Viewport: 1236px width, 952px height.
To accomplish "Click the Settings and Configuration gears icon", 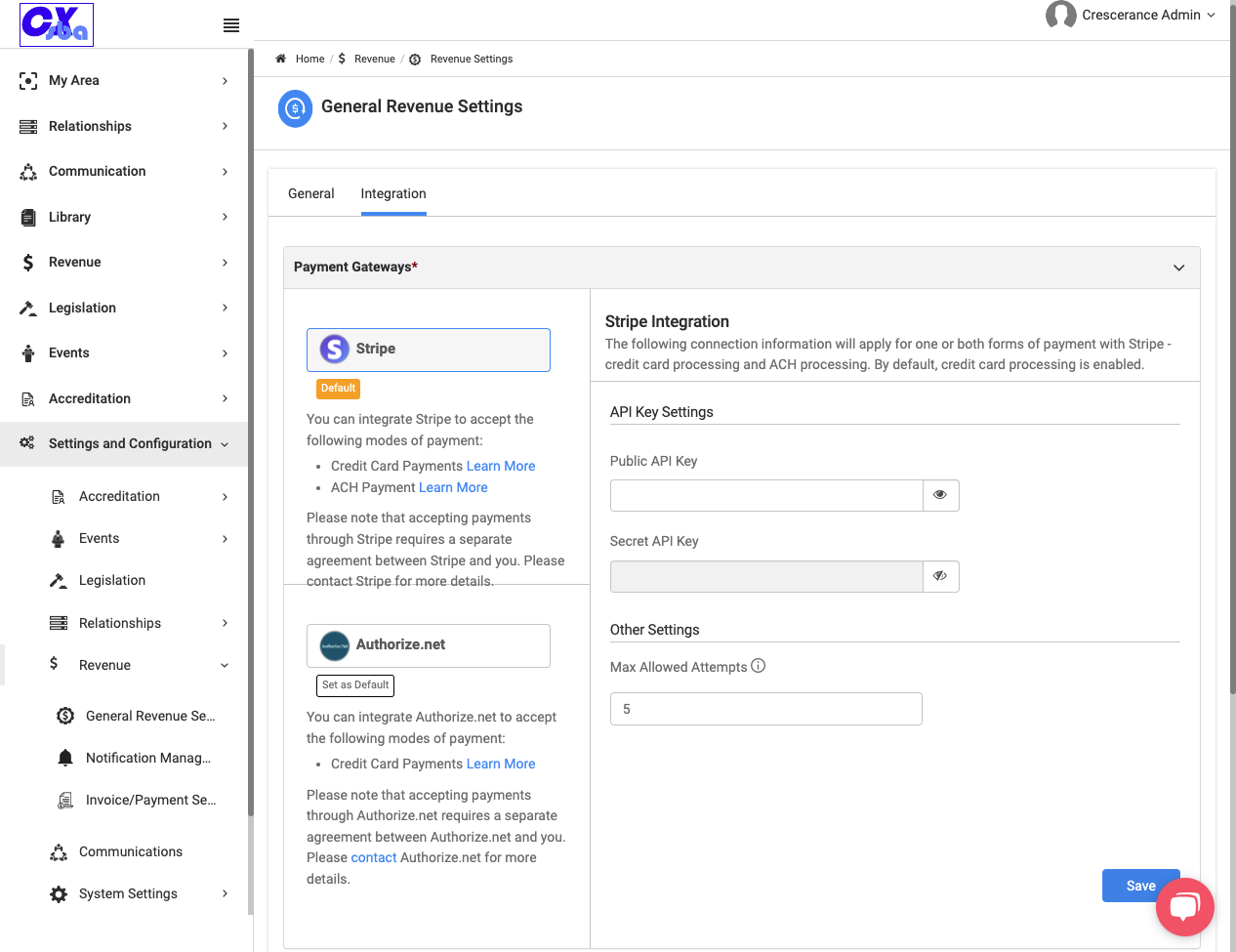I will [x=27, y=443].
